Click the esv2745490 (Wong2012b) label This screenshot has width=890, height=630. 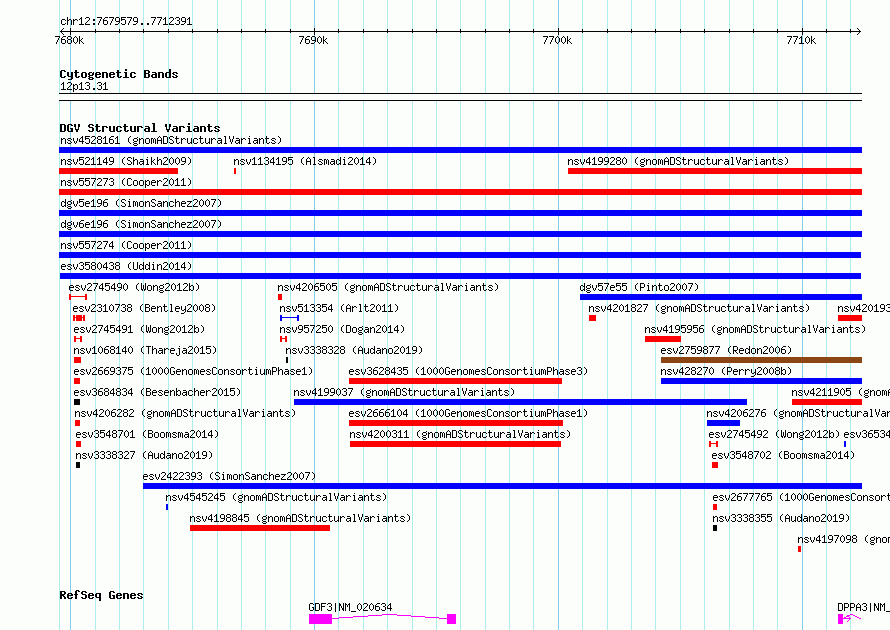135,287
